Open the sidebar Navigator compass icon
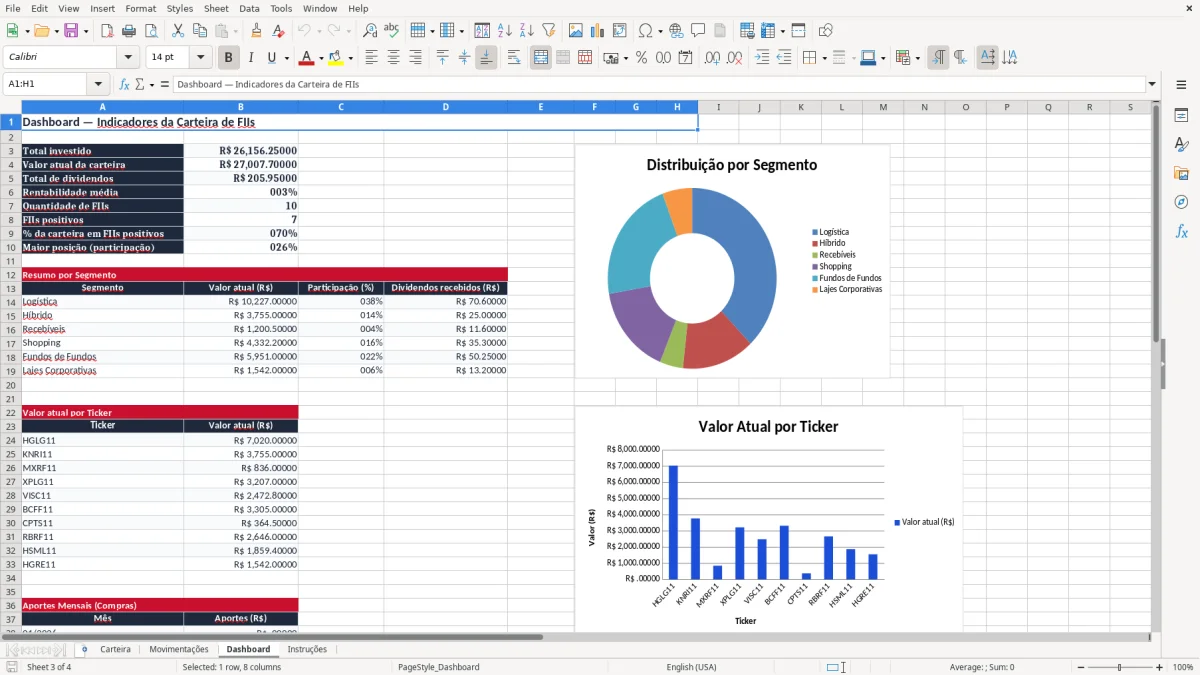This screenshot has height=675, width=1200. coord(1181,203)
